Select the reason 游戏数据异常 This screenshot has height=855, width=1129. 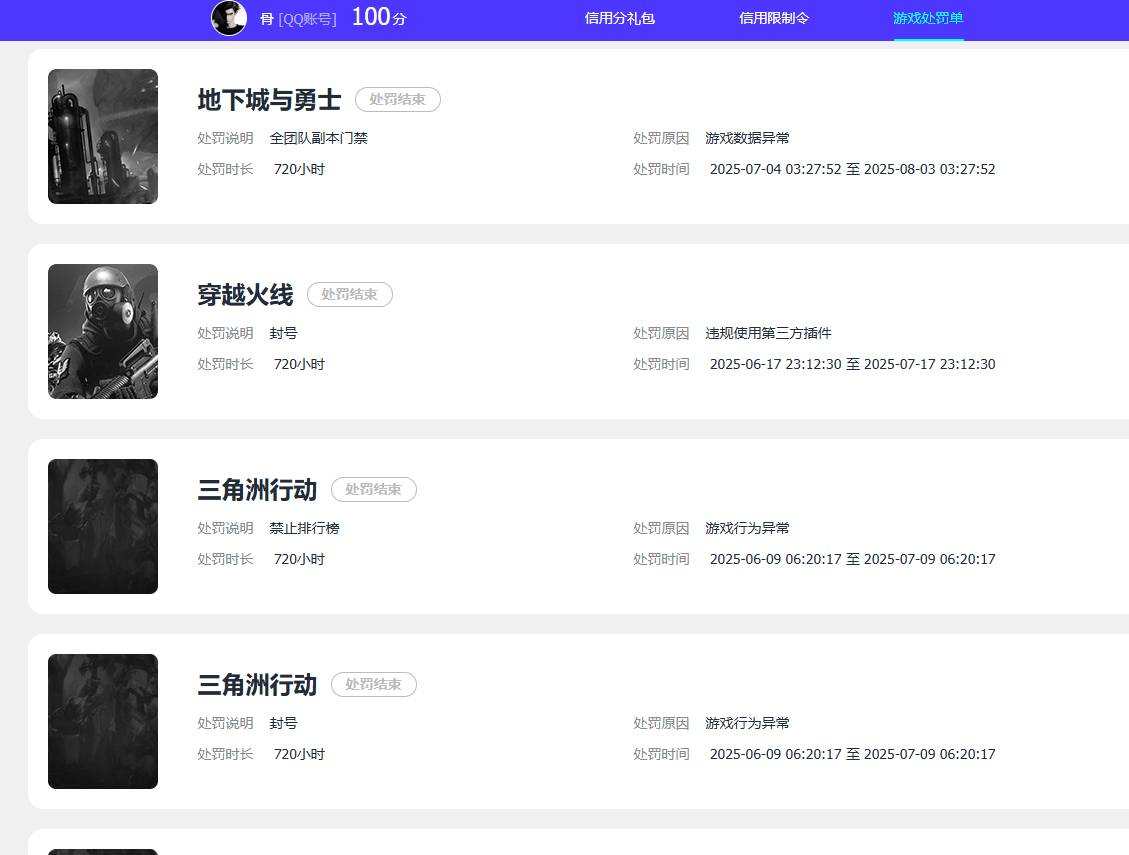(747, 138)
